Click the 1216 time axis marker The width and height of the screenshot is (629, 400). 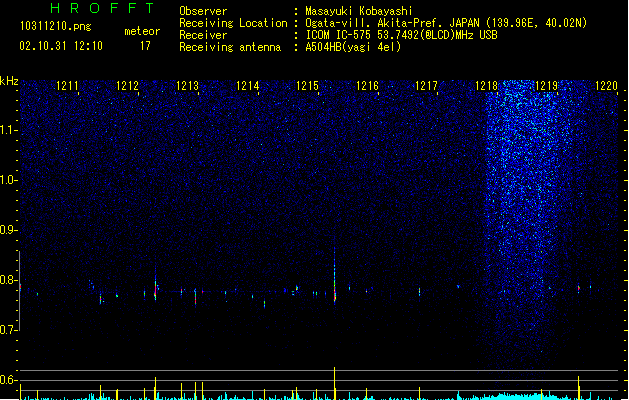[367, 86]
